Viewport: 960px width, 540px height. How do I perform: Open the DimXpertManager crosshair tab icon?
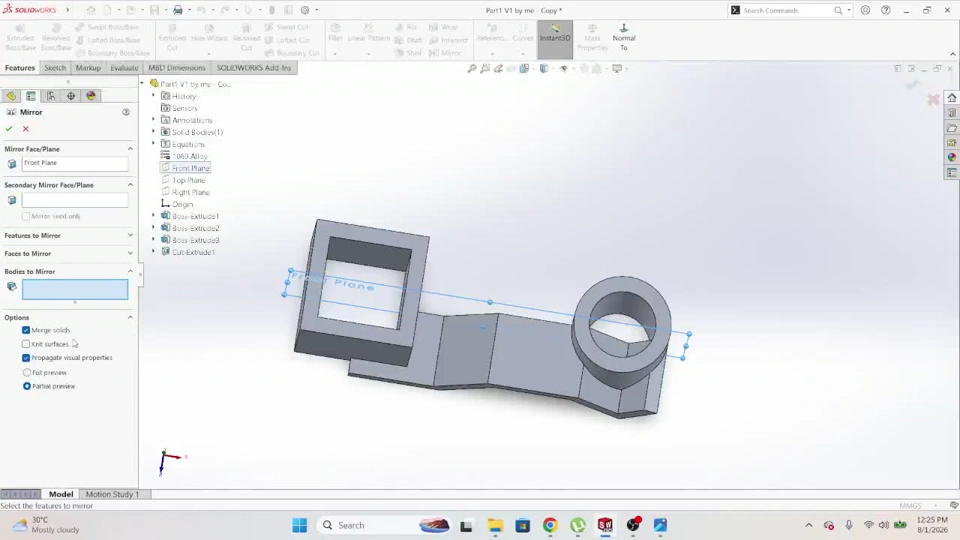click(x=71, y=96)
